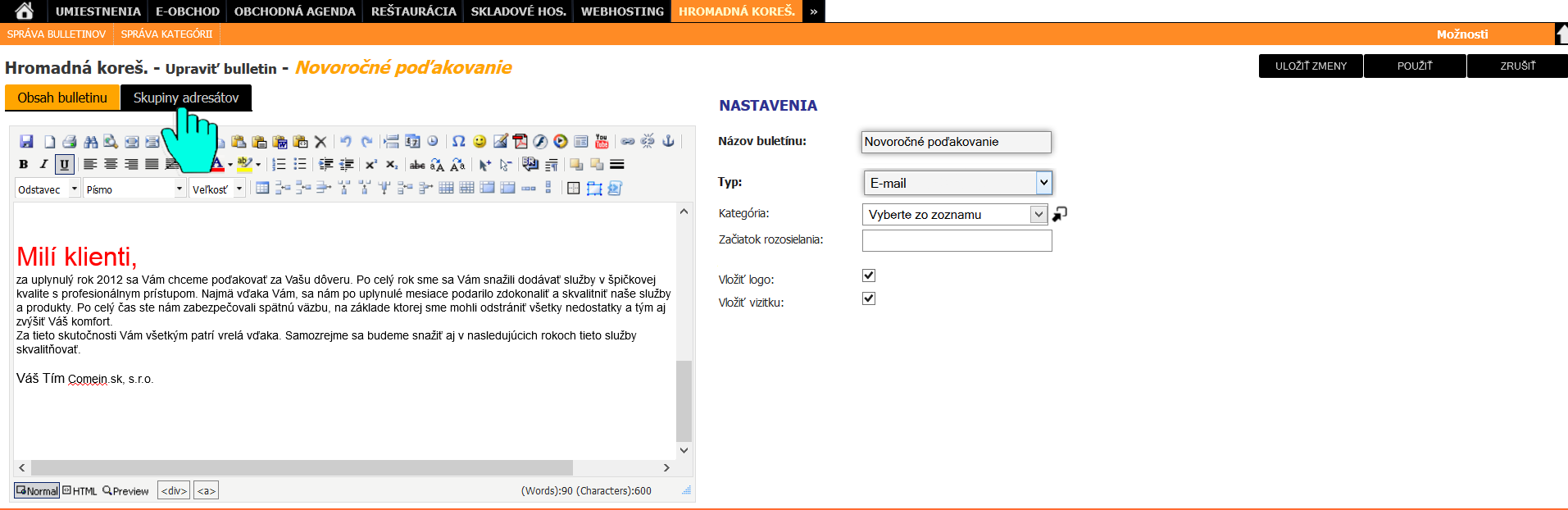
Task: Uncheck the Vložiť vizitku checkbox
Action: point(869,298)
